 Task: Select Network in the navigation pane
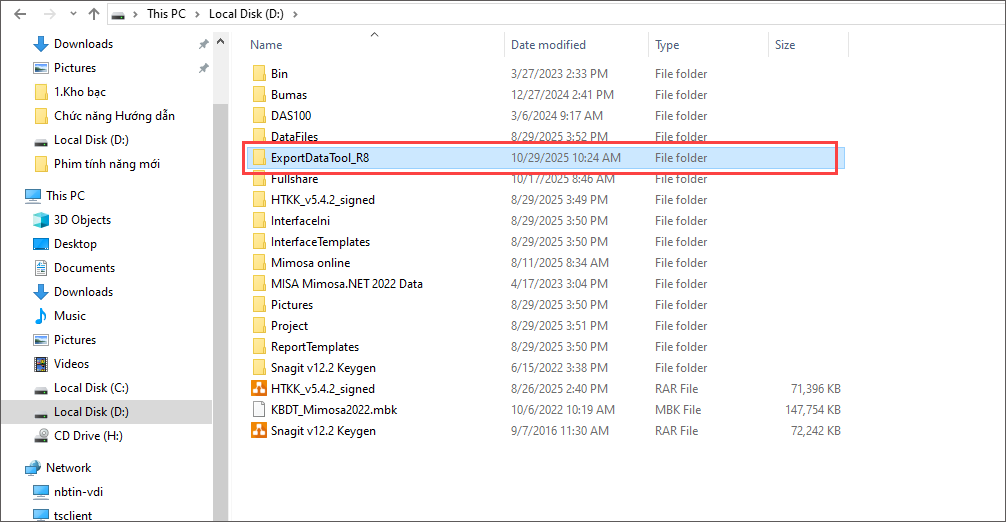[x=68, y=468]
